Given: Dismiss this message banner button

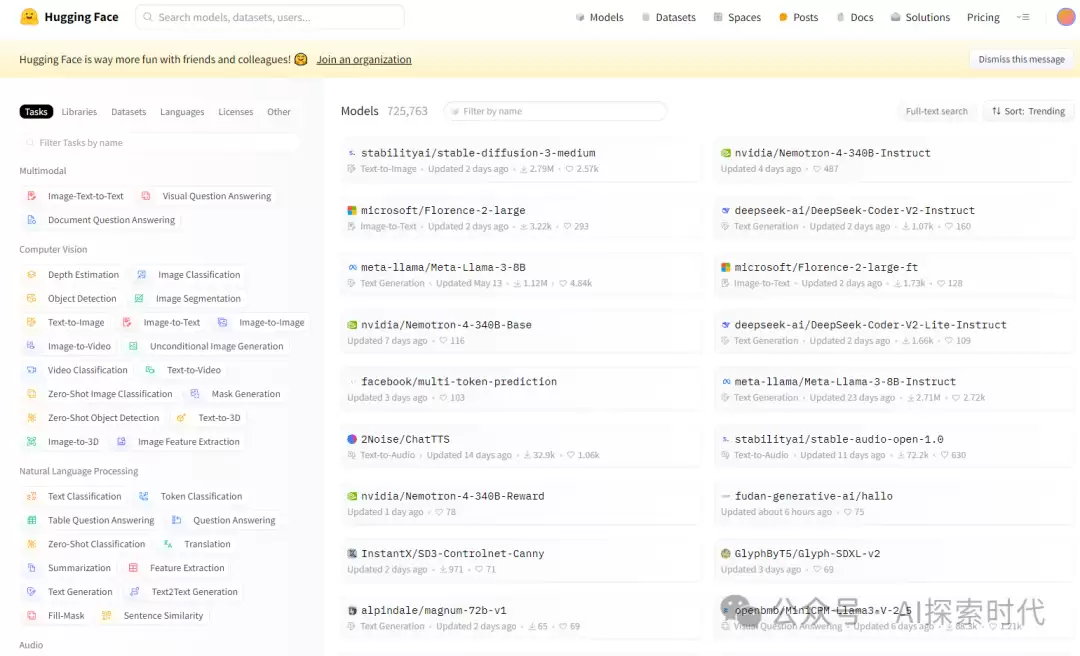Looking at the screenshot, I should pyautogui.click(x=1021, y=59).
